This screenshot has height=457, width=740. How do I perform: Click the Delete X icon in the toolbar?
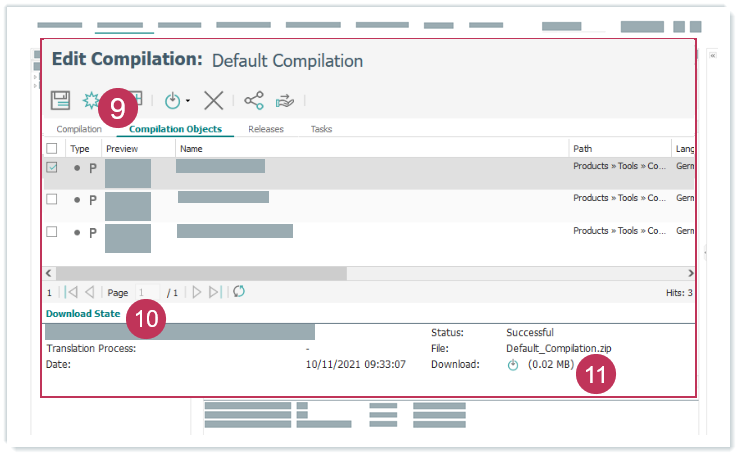(213, 100)
